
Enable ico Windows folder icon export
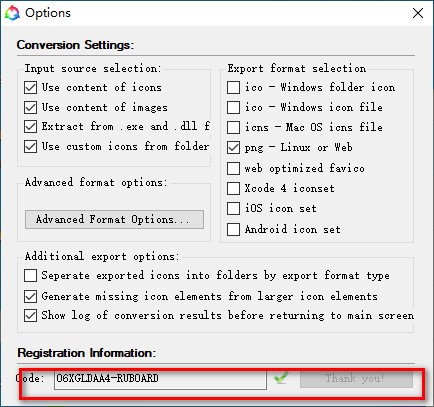[x=233, y=88]
